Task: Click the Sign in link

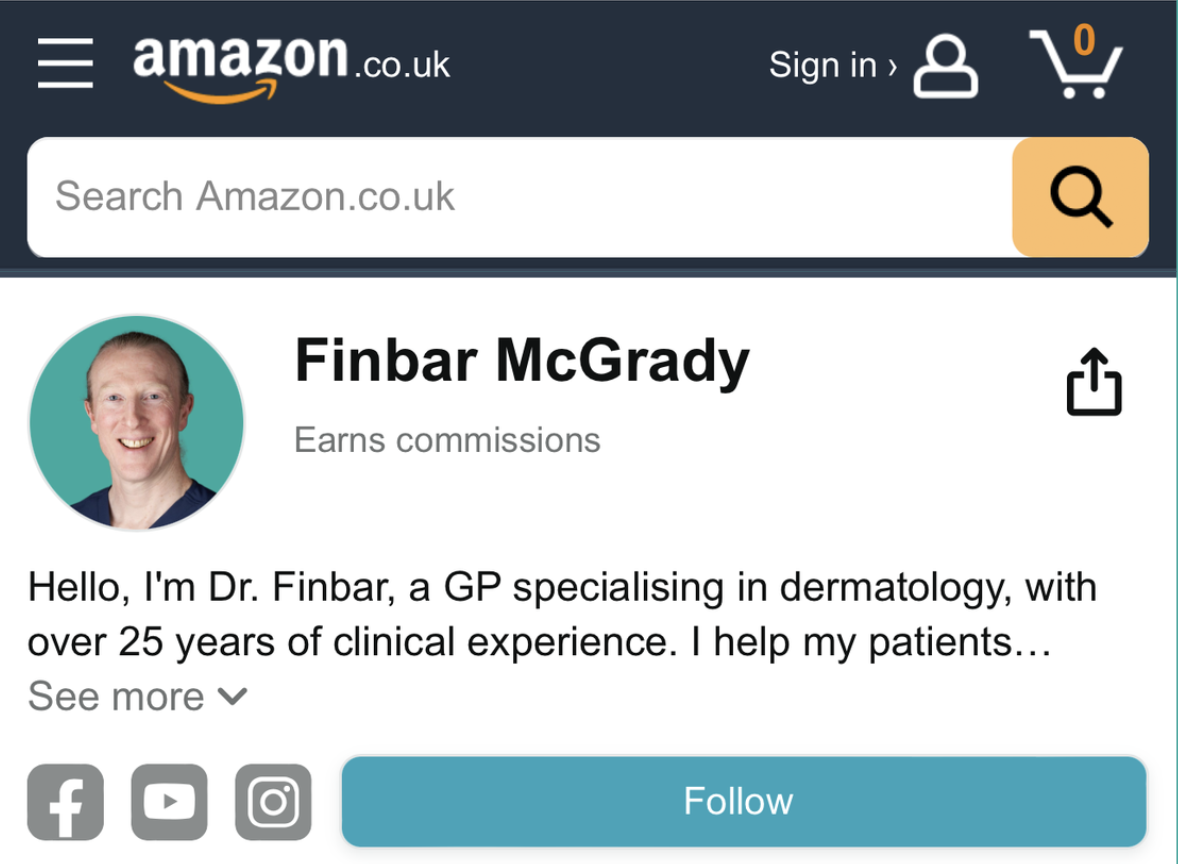Action: click(x=822, y=65)
